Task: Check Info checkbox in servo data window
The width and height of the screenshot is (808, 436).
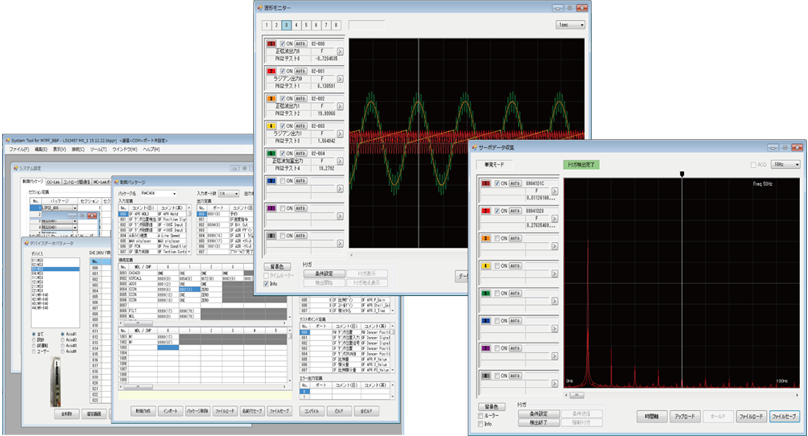Action: [x=481, y=424]
